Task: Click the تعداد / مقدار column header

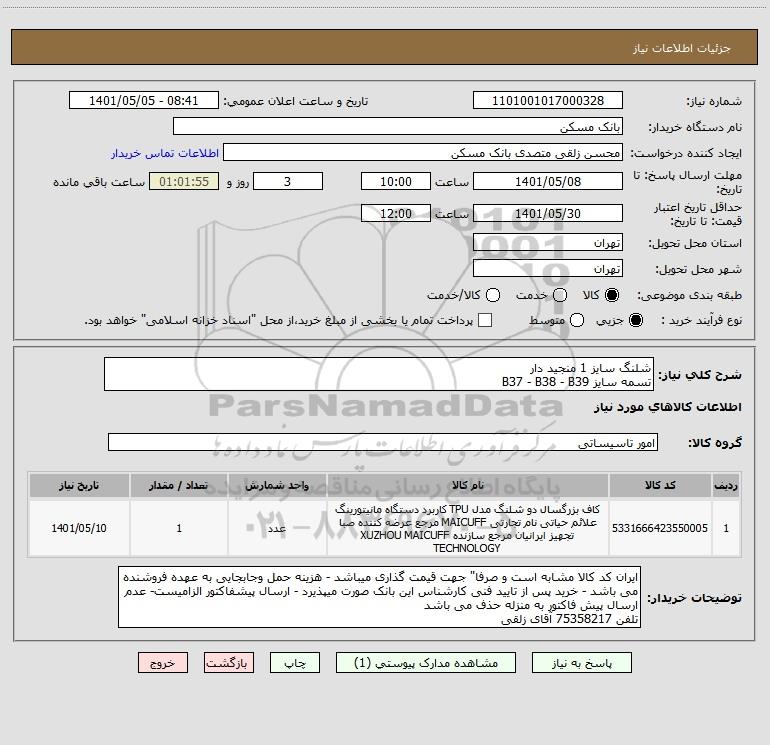Action: click(179, 485)
